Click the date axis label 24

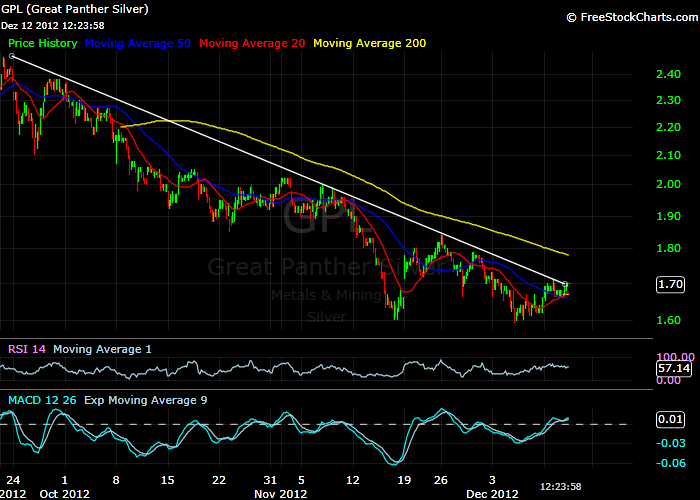13,480
